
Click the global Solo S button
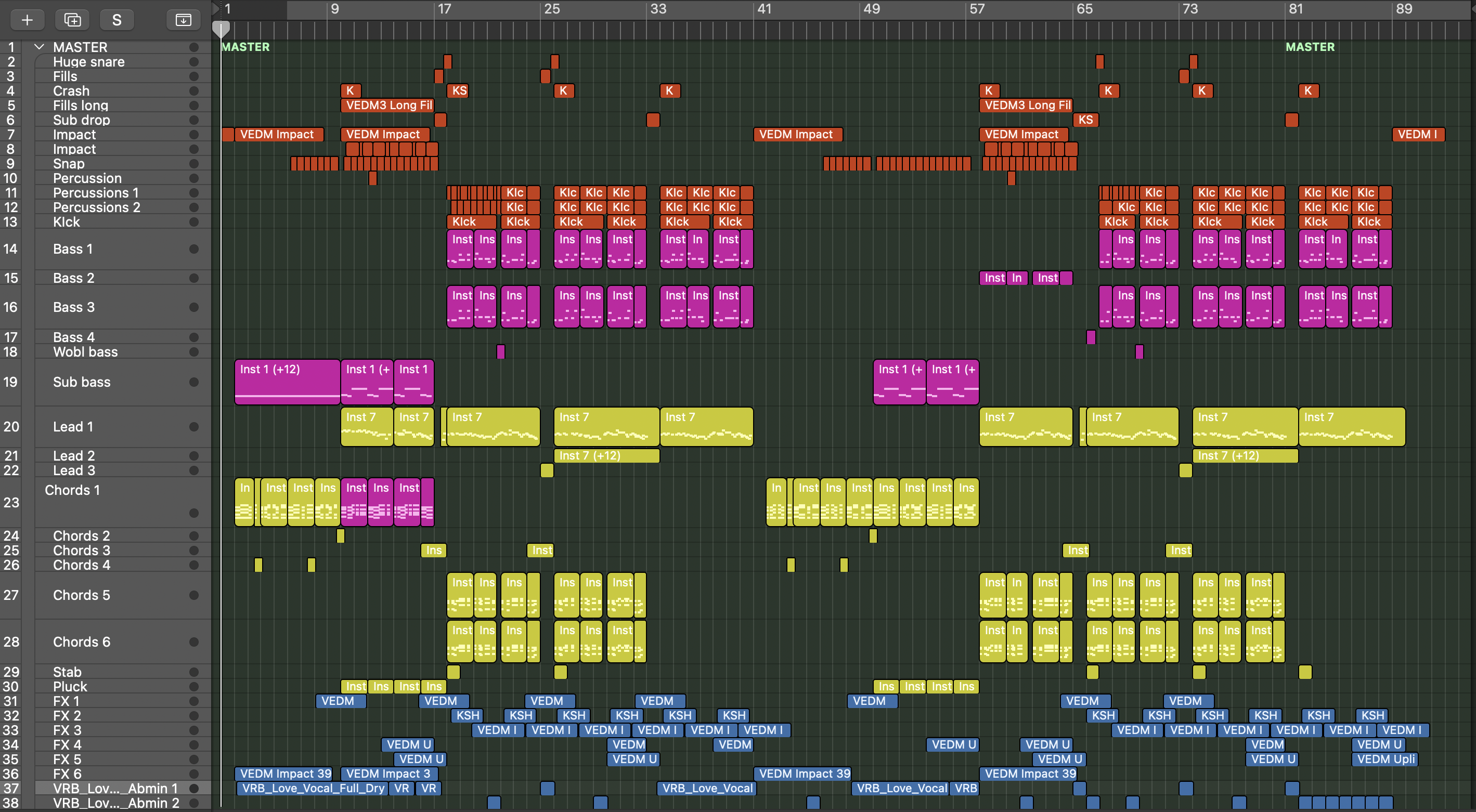click(x=117, y=20)
